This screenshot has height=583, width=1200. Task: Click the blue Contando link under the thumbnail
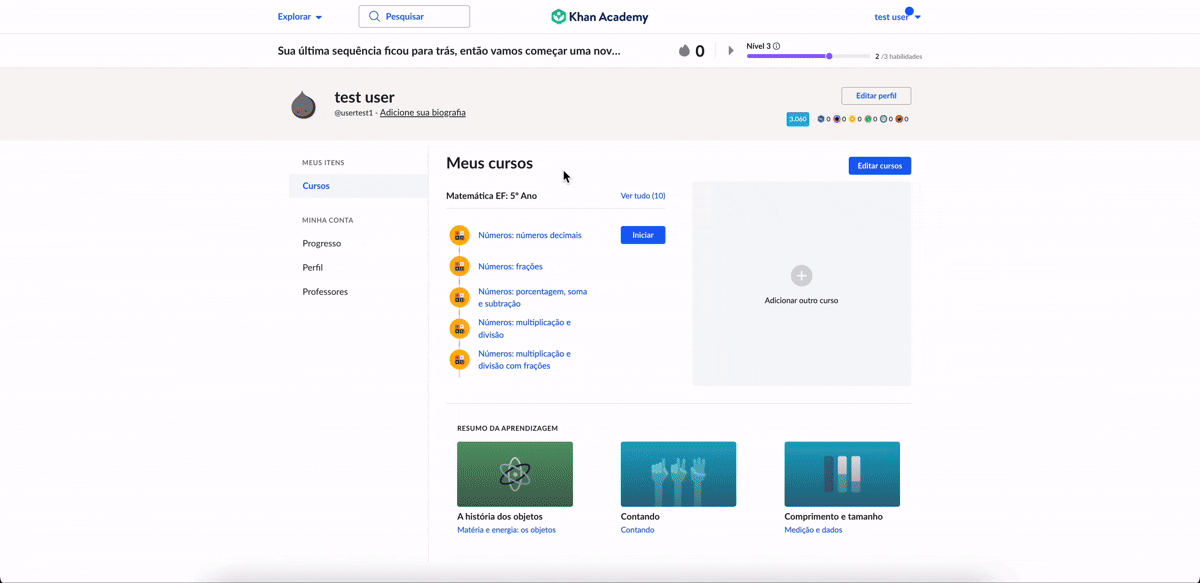click(637, 530)
